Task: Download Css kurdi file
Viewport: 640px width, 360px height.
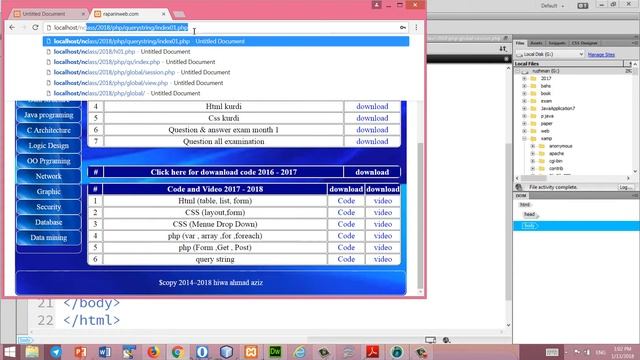Action: pos(372,118)
